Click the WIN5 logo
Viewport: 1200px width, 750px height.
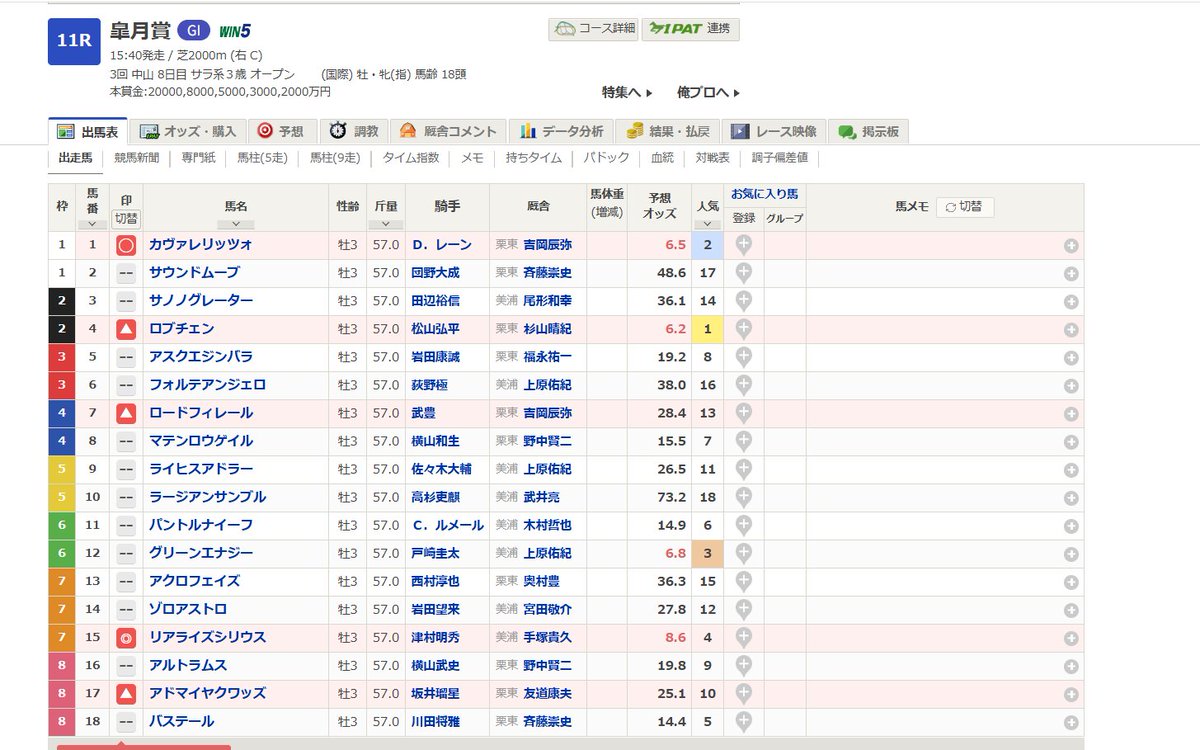235,30
